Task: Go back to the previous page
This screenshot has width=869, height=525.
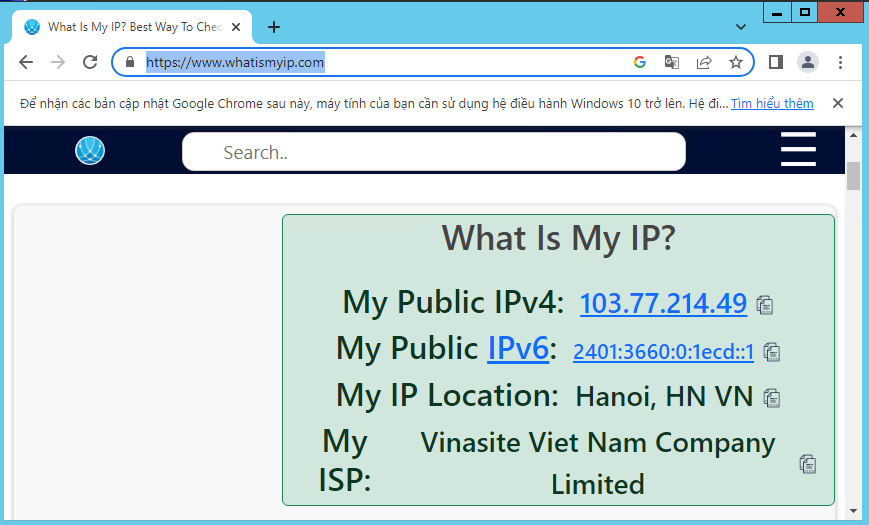Action: tap(26, 62)
